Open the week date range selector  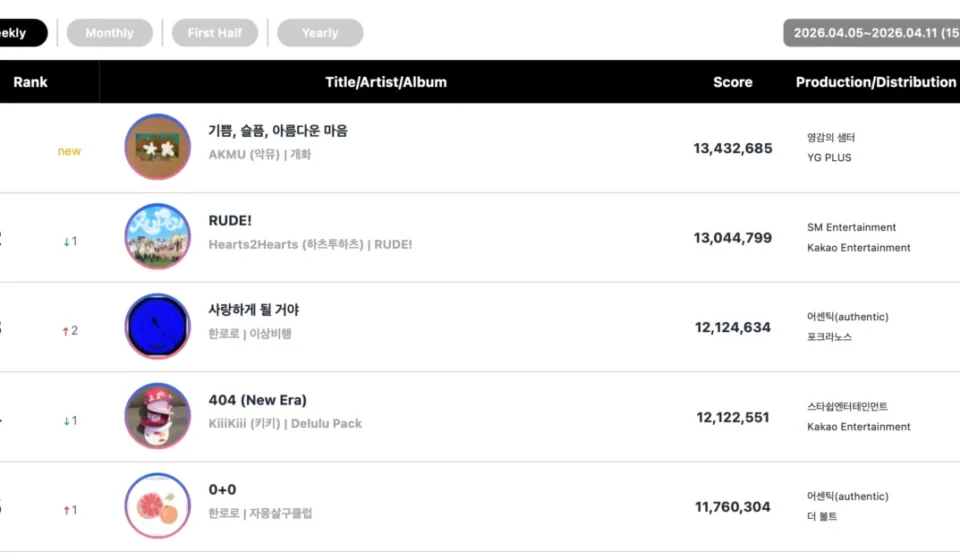[x=872, y=33]
